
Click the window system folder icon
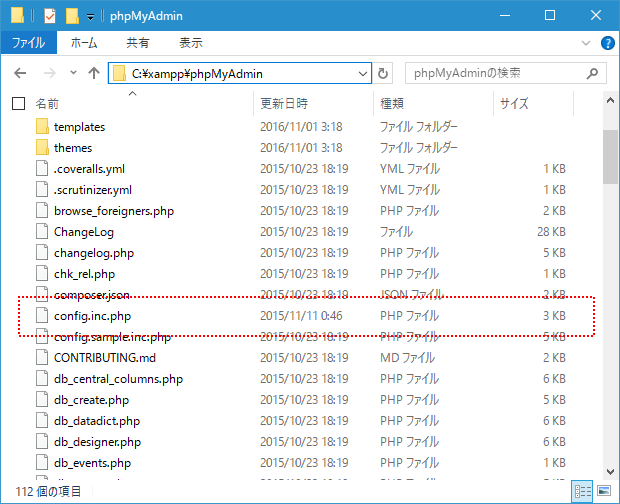(x=17, y=15)
